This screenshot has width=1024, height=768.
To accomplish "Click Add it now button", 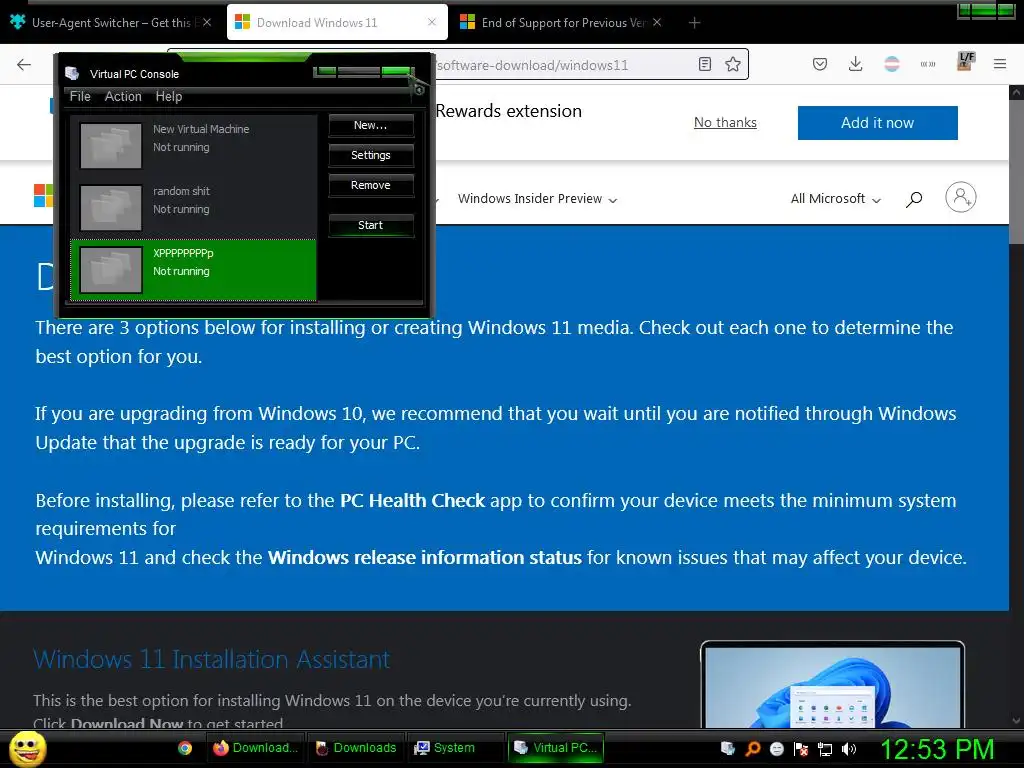I will coord(878,123).
